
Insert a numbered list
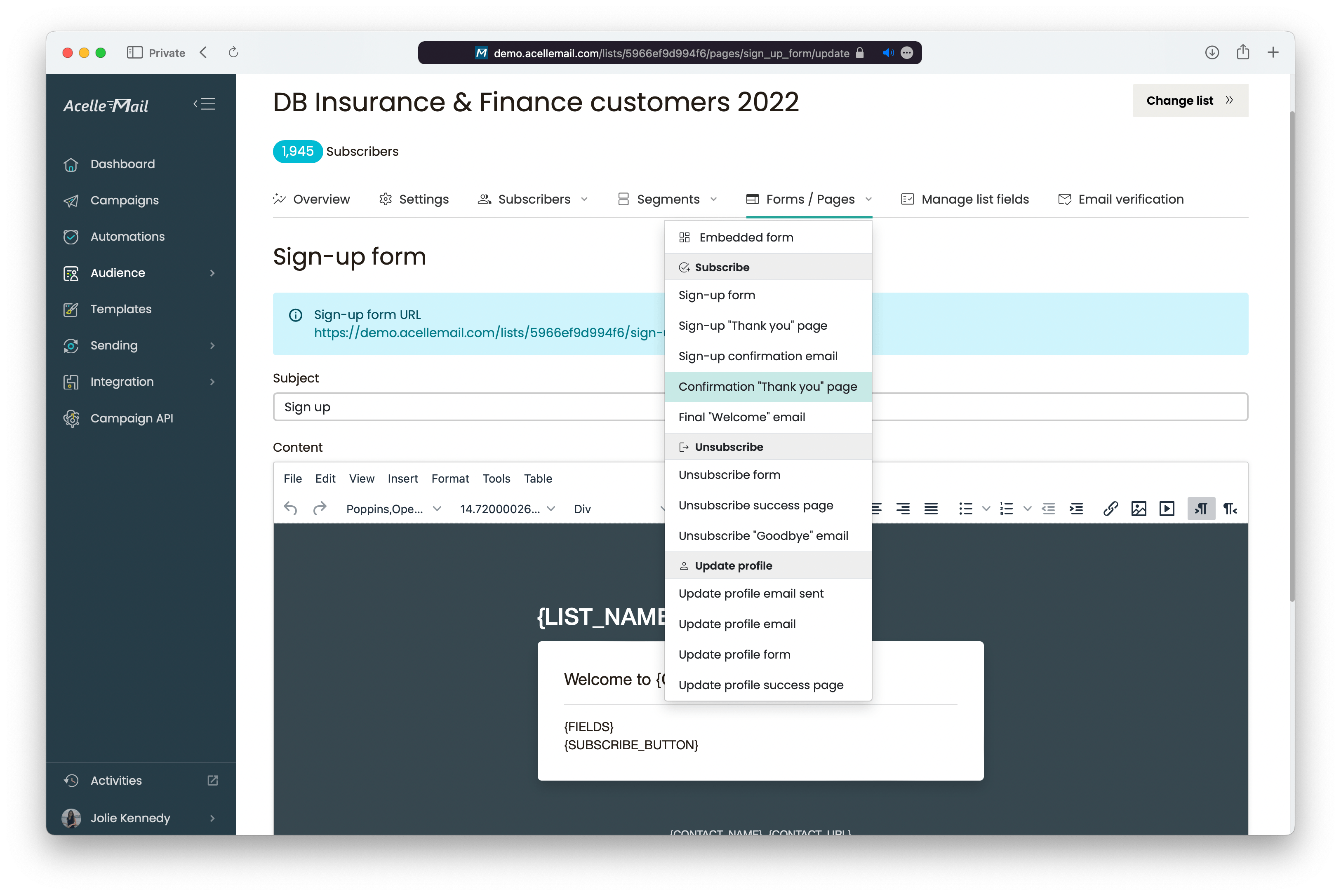coord(1007,509)
